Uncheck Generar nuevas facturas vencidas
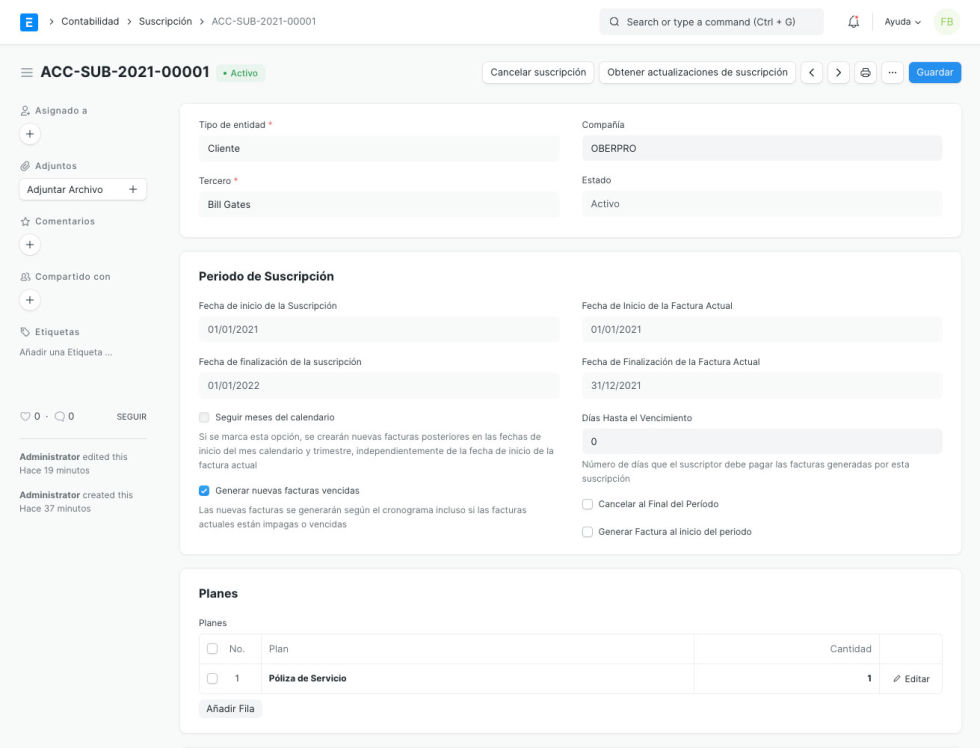The width and height of the screenshot is (980, 748). [204, 491]
